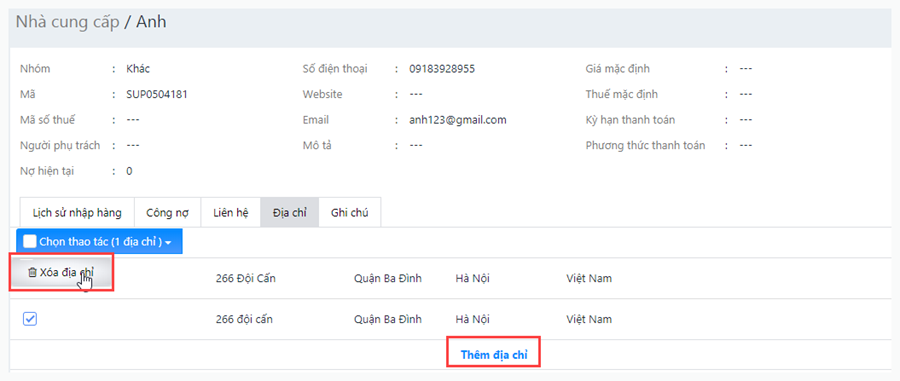The image size is (900, 381).
Task: Uncheck the checkbox for 266 đội cấn row
Action: 30,318
